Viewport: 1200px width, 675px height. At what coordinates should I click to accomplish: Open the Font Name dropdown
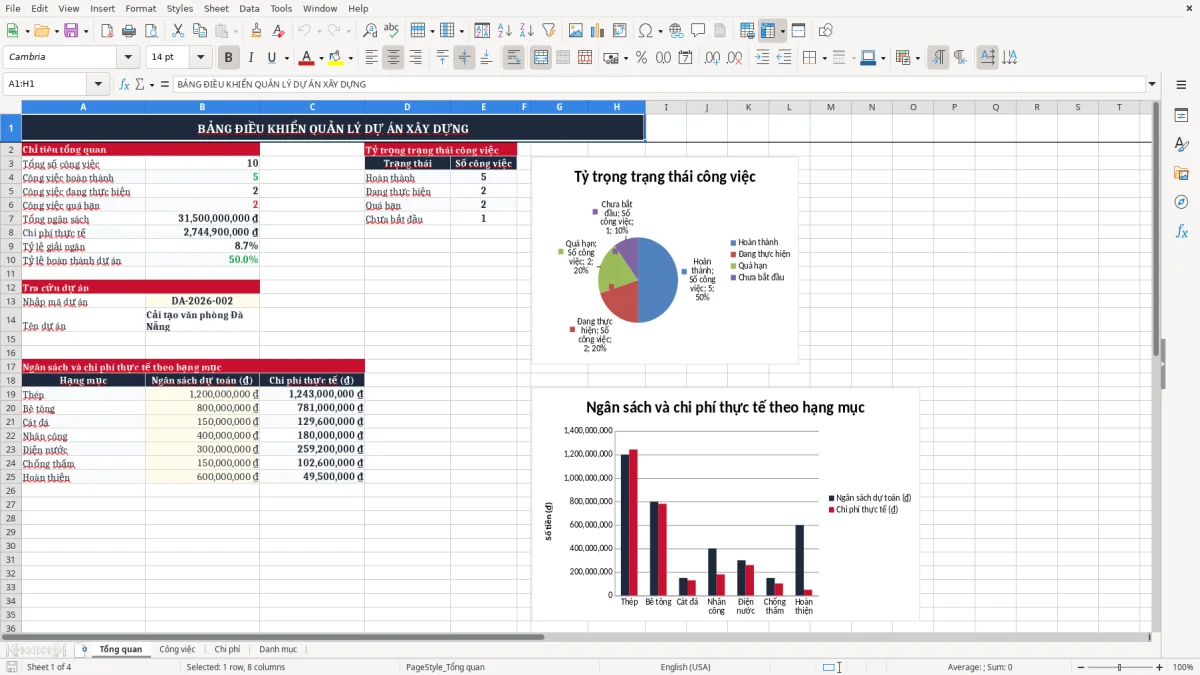tap(128, 58)
